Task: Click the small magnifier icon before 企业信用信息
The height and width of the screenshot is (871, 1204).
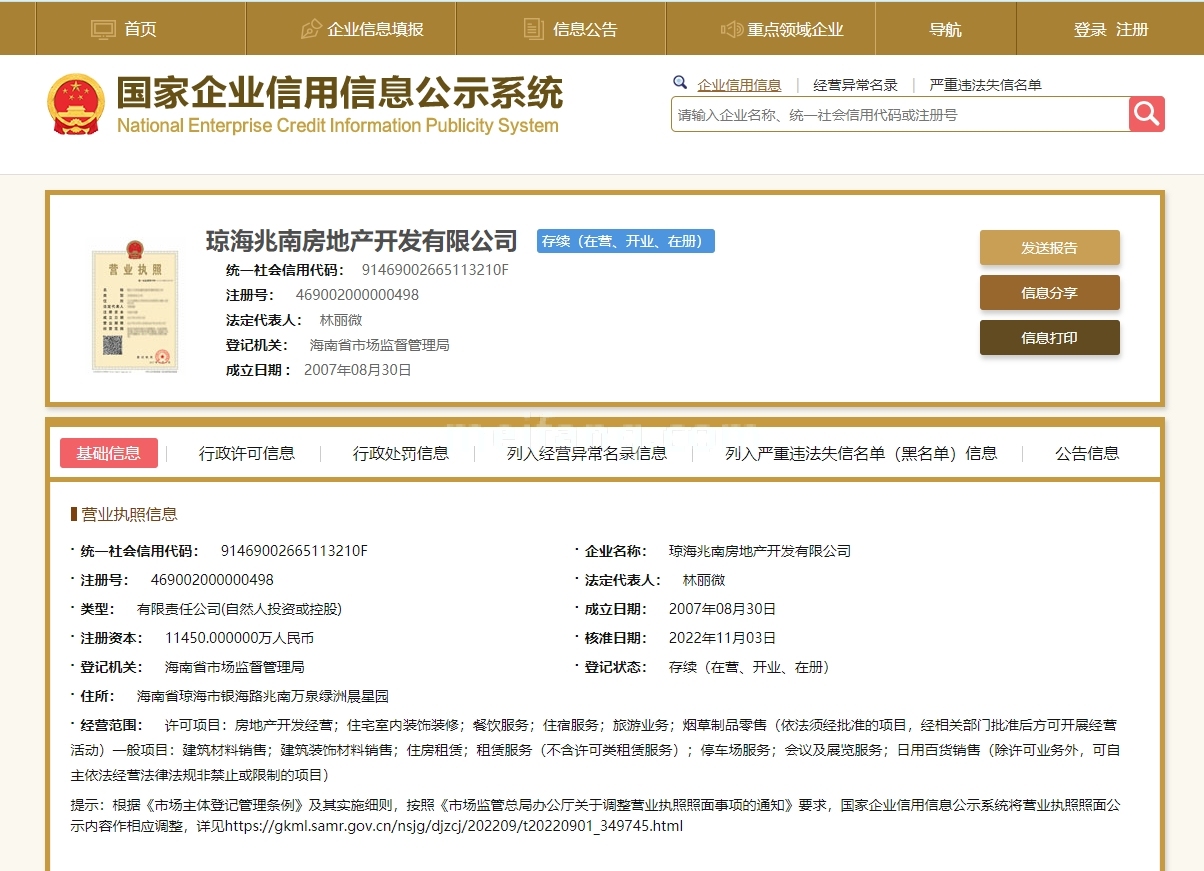Action: (x=681, y=83)
